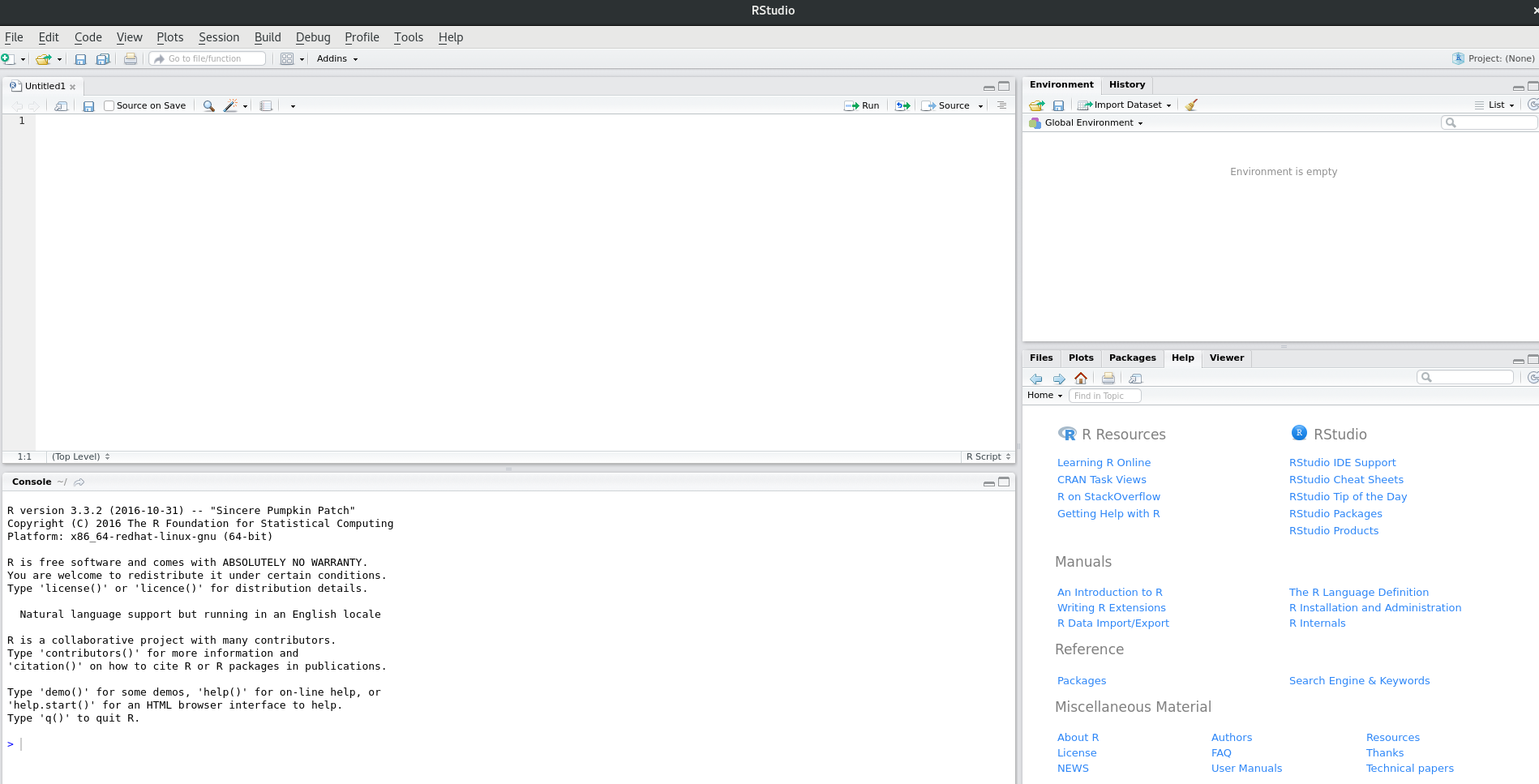1539x784 pixels.
Task: Click the Environment pane search box
Action: point(1489,122)
